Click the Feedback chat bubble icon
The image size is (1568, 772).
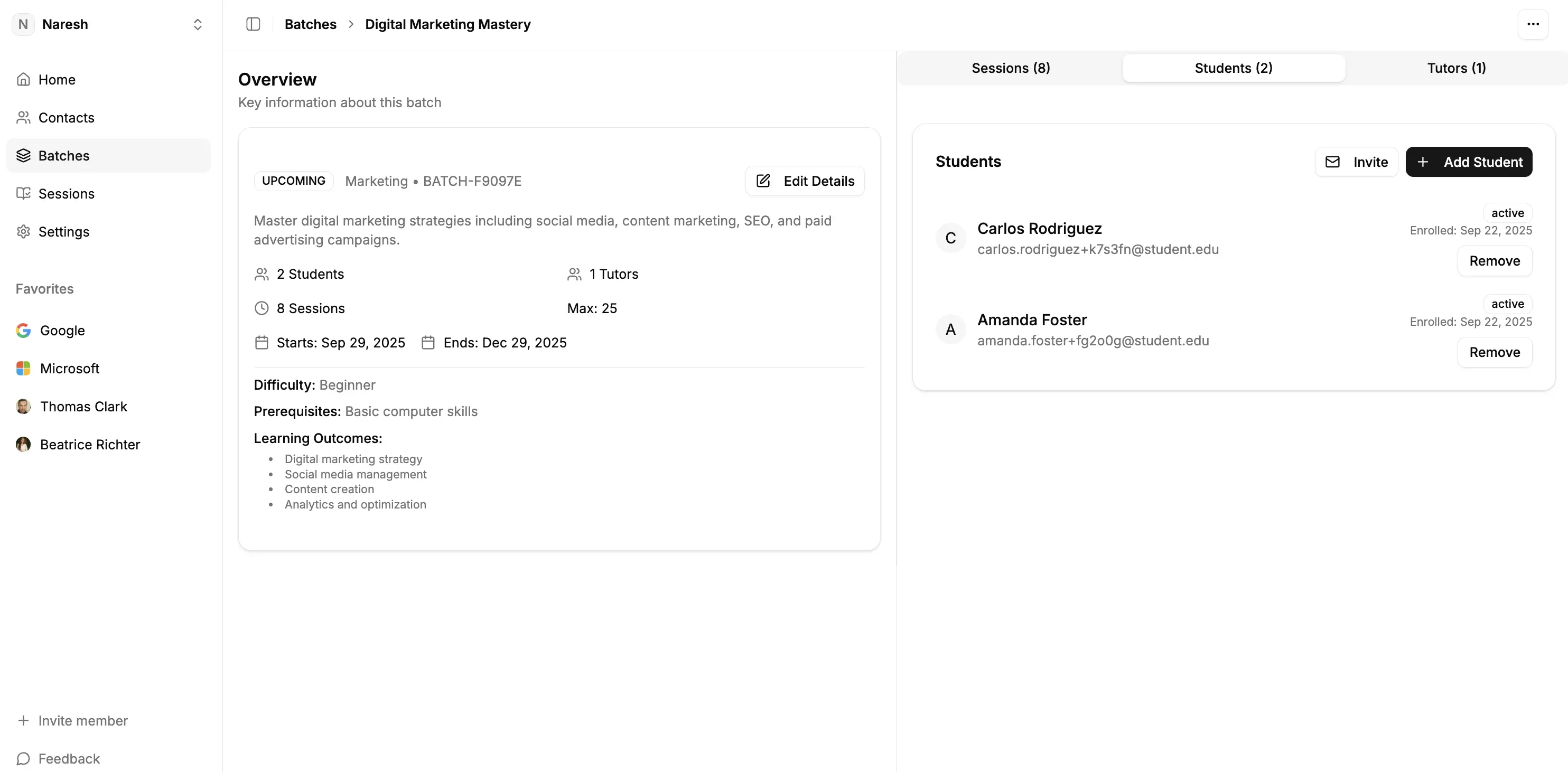coord(23,759)
